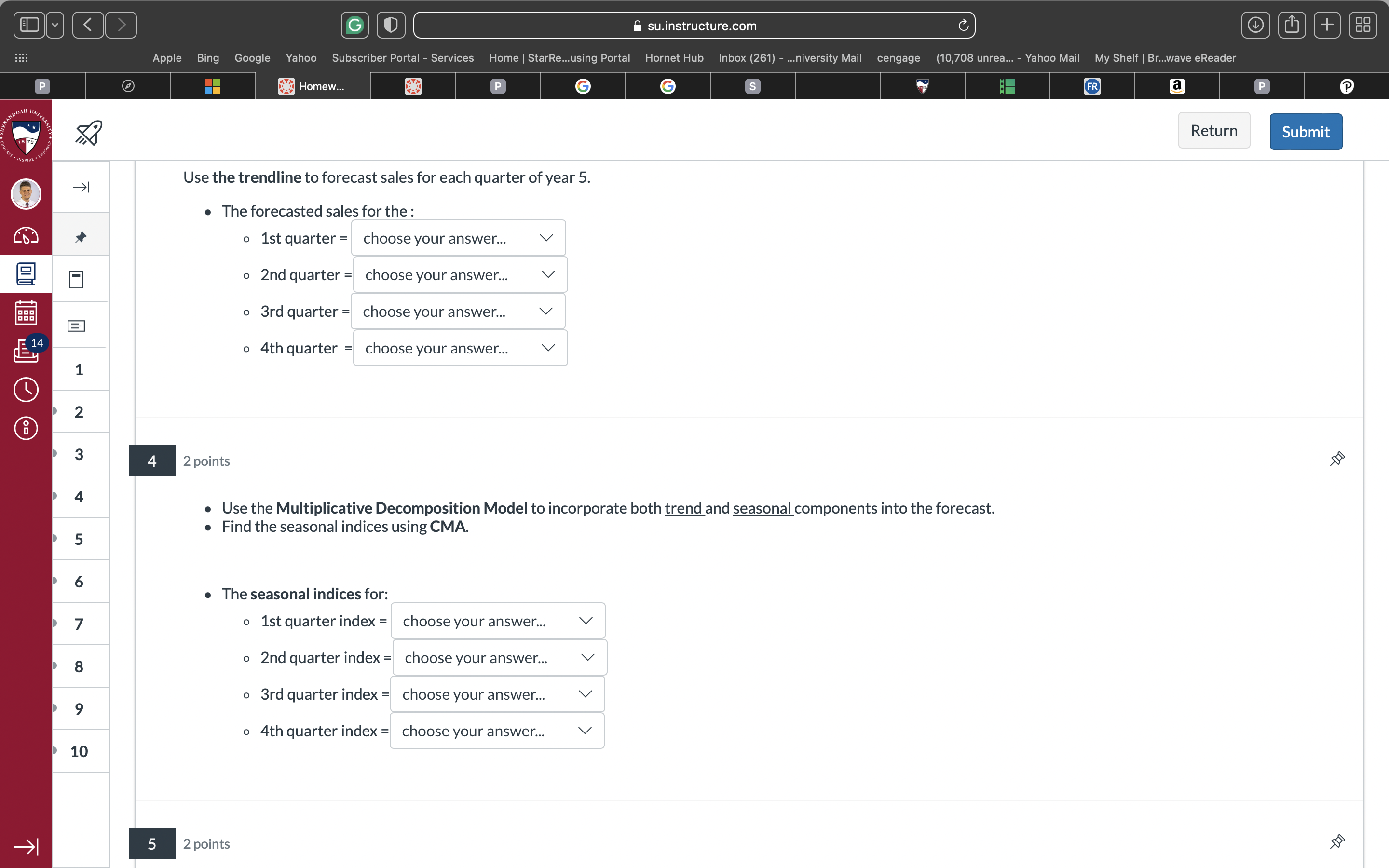Screen dimensions: 1389x868
Task: Open the Calendar icon in sidebar
Action: pos(26,313)
